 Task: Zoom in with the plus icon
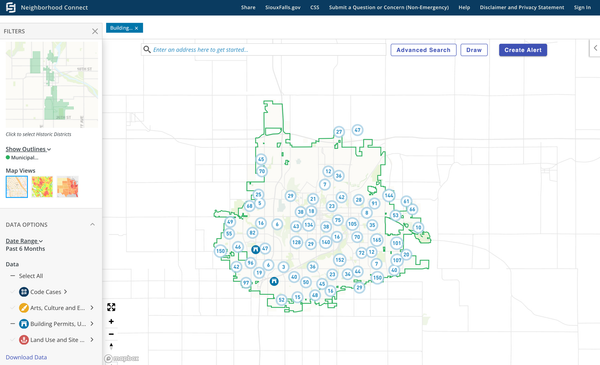[x=111, y=321]
